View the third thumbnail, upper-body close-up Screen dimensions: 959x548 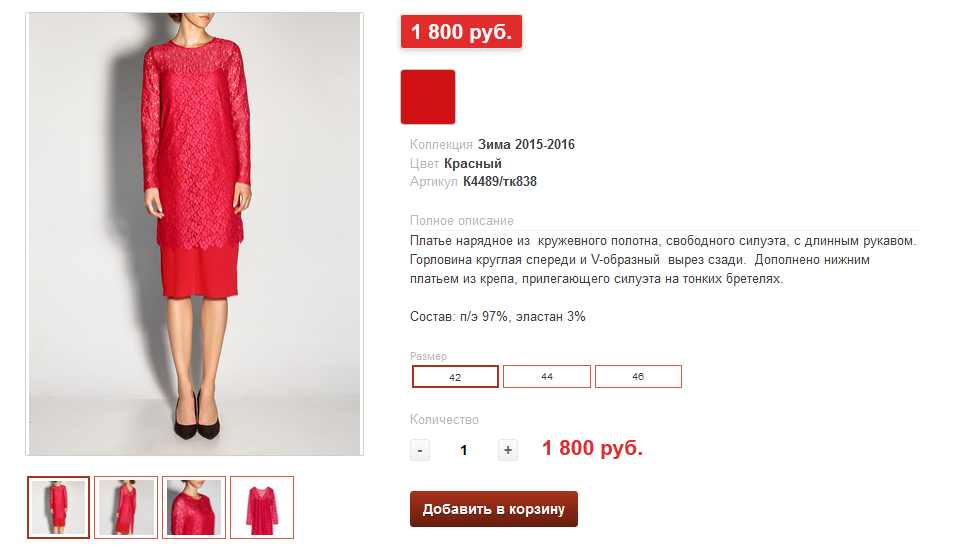click(x=194, y=507)
